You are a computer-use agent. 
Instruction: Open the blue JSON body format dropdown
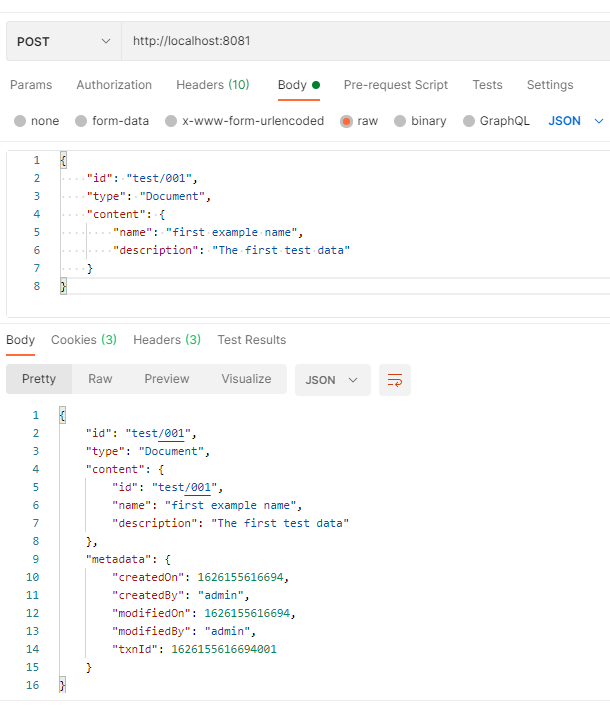575,121
